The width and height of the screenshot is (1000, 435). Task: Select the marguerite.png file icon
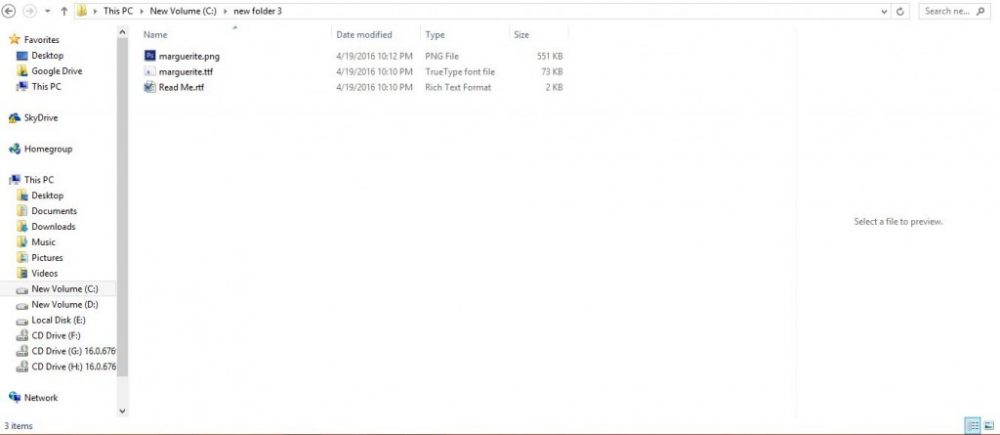tap(150, 56)
